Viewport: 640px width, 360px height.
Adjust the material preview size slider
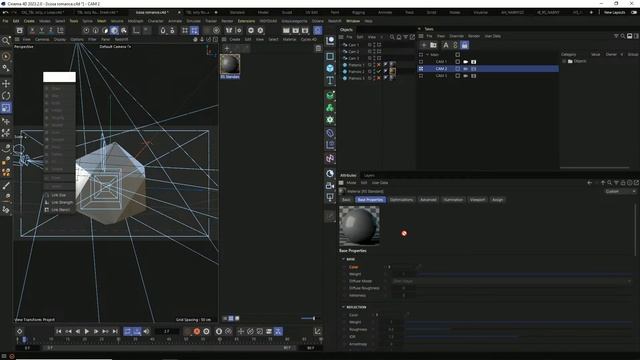pos(309,318)
